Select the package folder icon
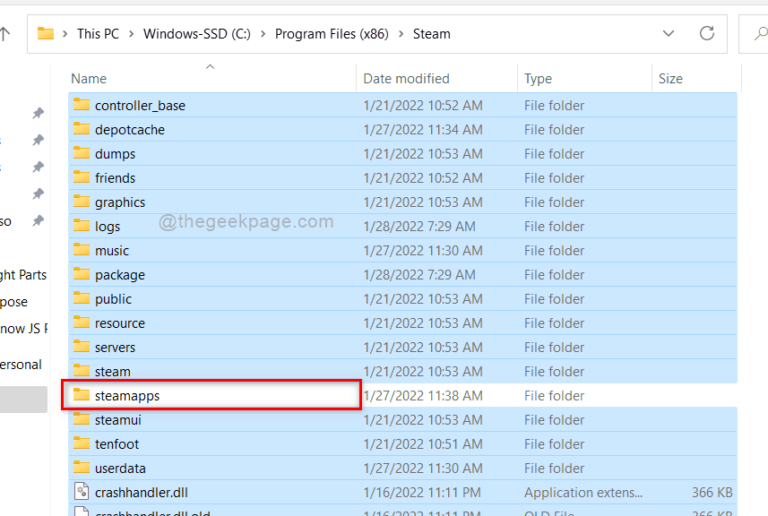Image resolution: width=768 pixels, height=516 pixels. click(81, 274)
